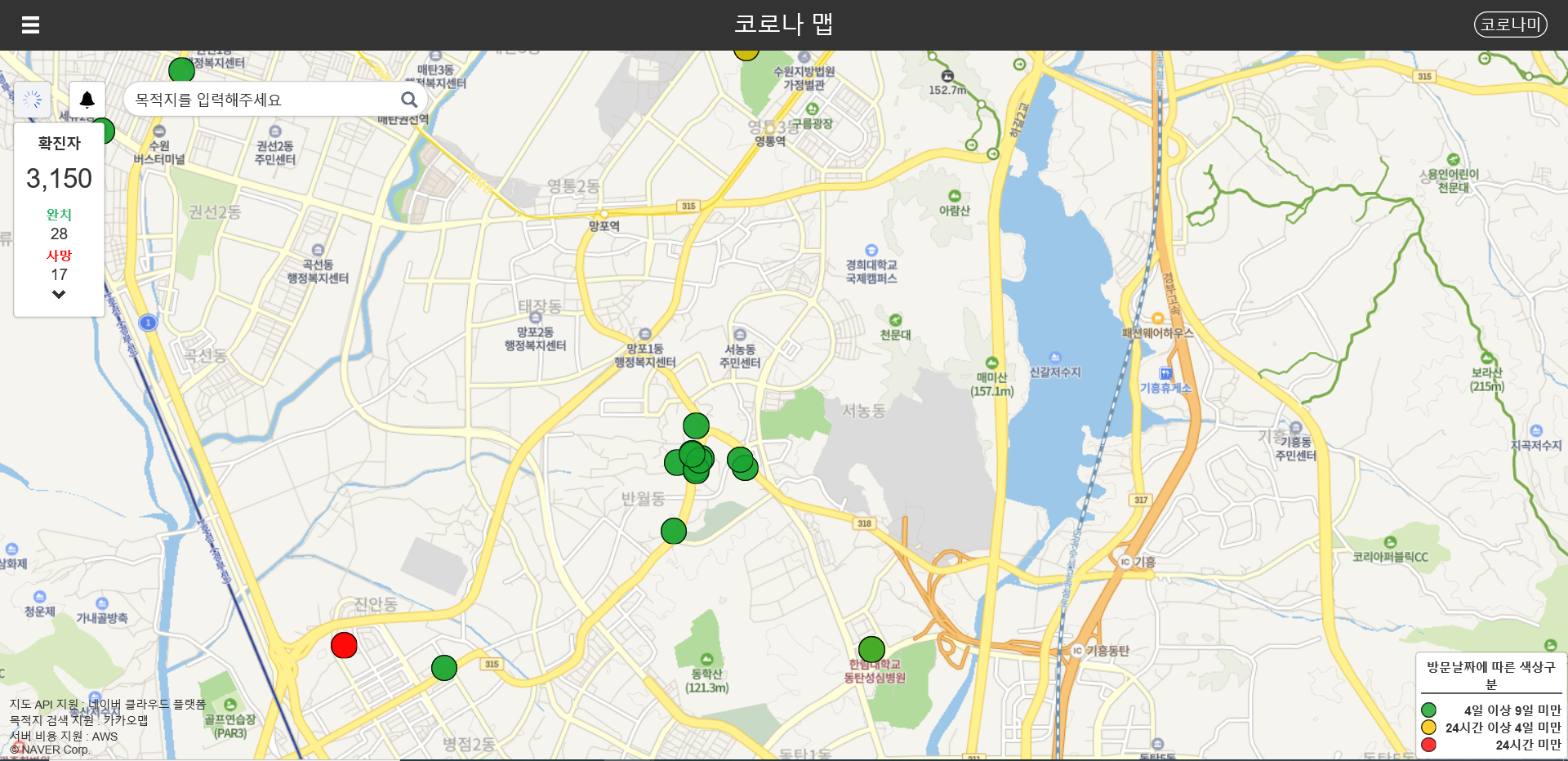Click the 경희대학교 국제캠퍼스 map icon
The width and height of the screenshot is (1568, 761).
click(x=871, y=251)
